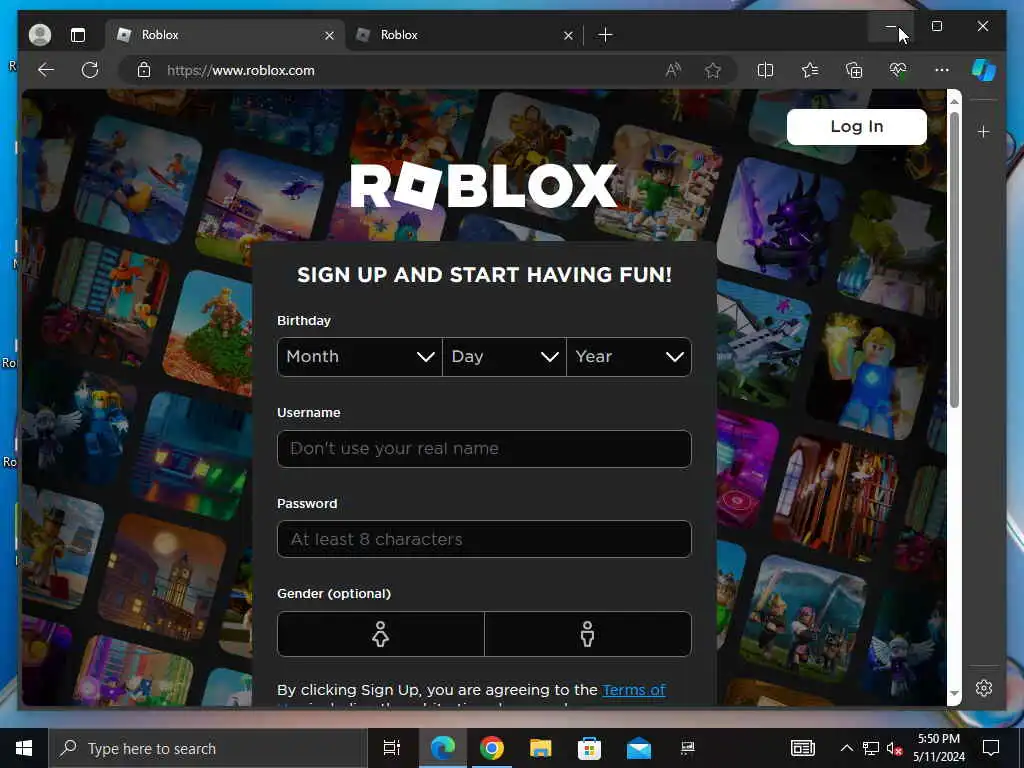Image resolution: width=1024 pixels, height=768 pixels.
Task: Open the muted volume tray icon
Action: click(895, 748)
